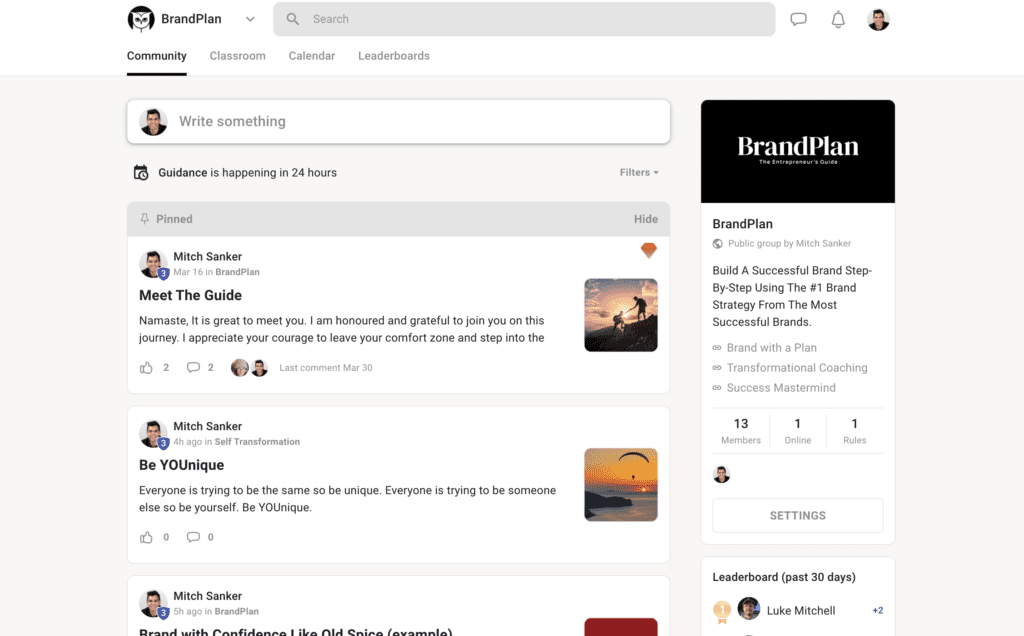Image resolution: width=1024 pixels, height=636 pixels.
Task: Switch to the Calendar tab
Action: click(x=312, y=56)
